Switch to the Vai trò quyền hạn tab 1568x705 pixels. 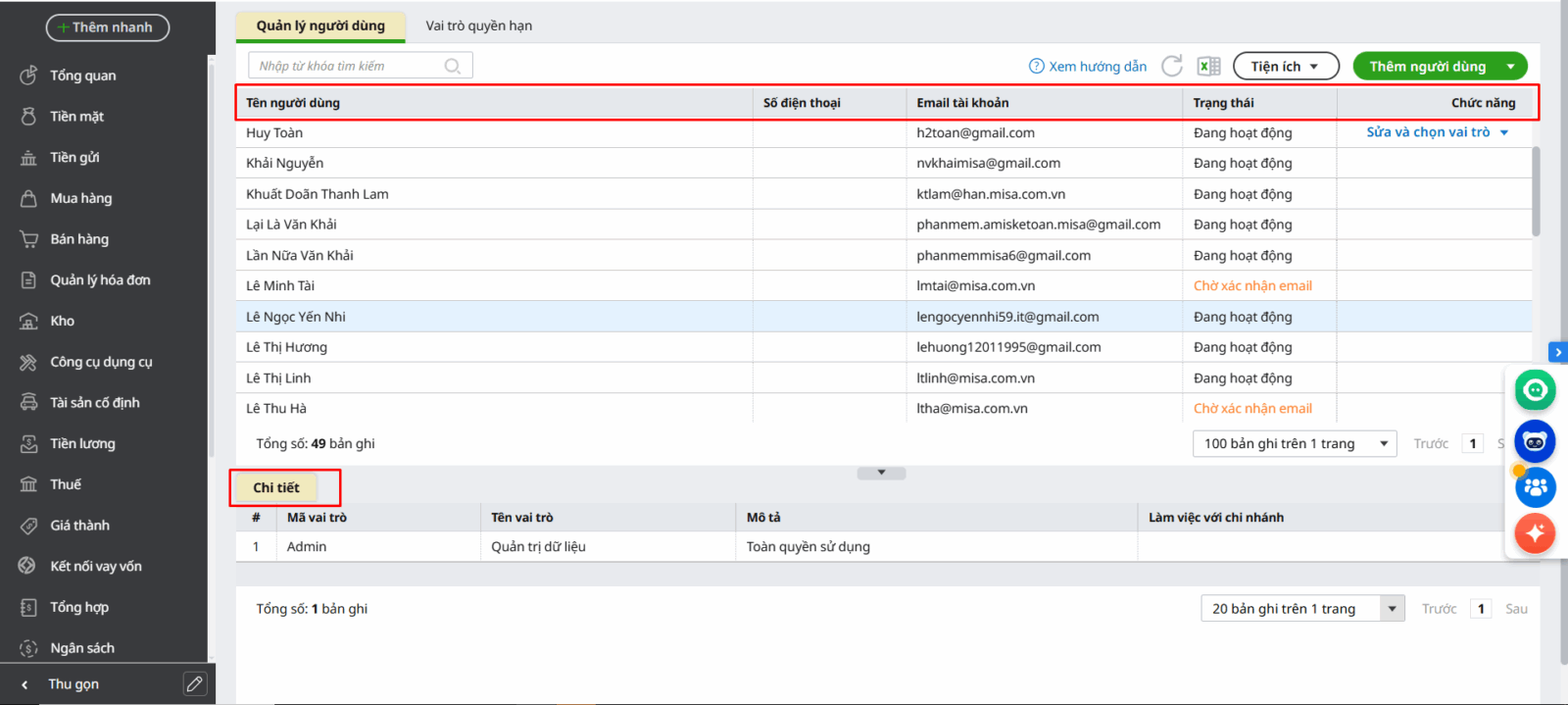click(478, 25)
